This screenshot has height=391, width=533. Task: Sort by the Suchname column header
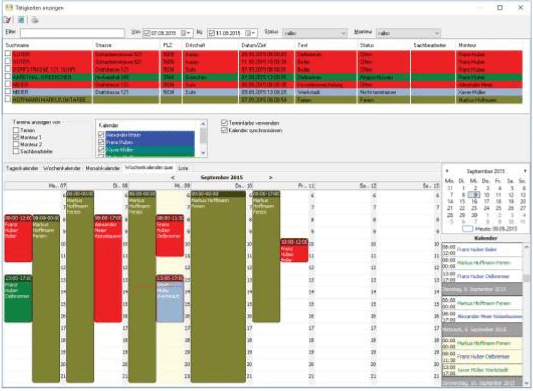click(x=48, y=45)
